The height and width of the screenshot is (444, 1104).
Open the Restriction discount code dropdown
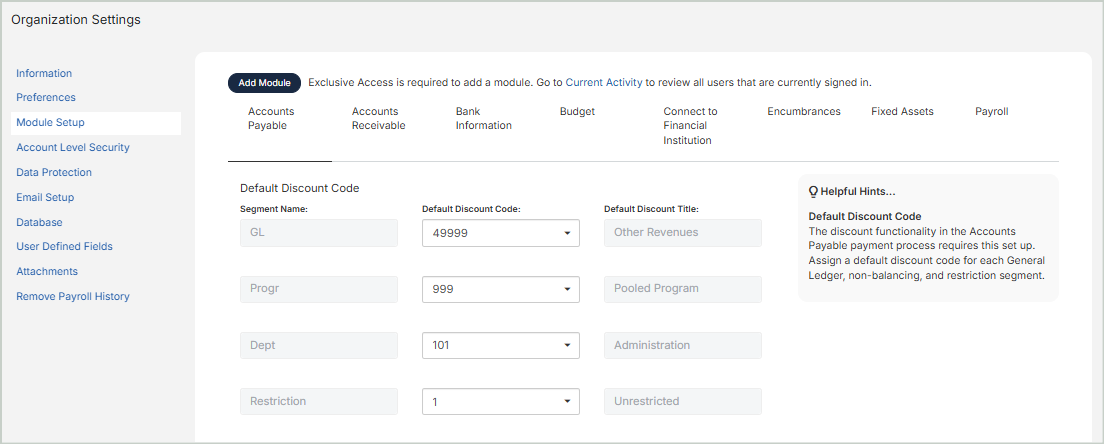[x=501, y=401]
